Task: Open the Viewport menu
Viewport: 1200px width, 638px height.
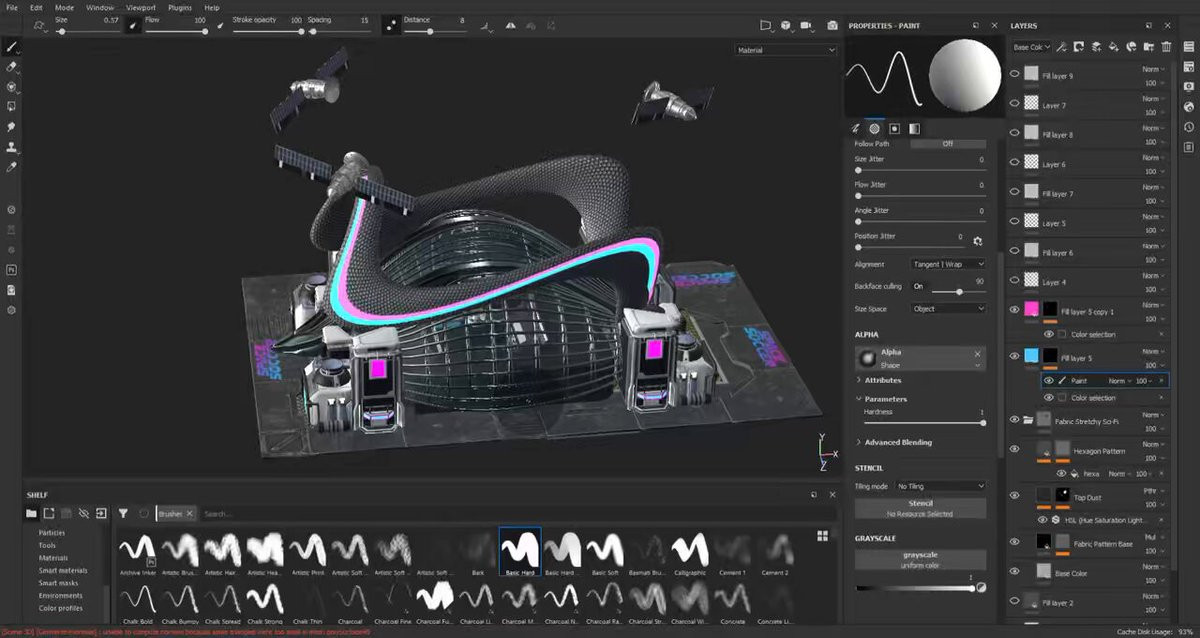Action: pos(140,7)
